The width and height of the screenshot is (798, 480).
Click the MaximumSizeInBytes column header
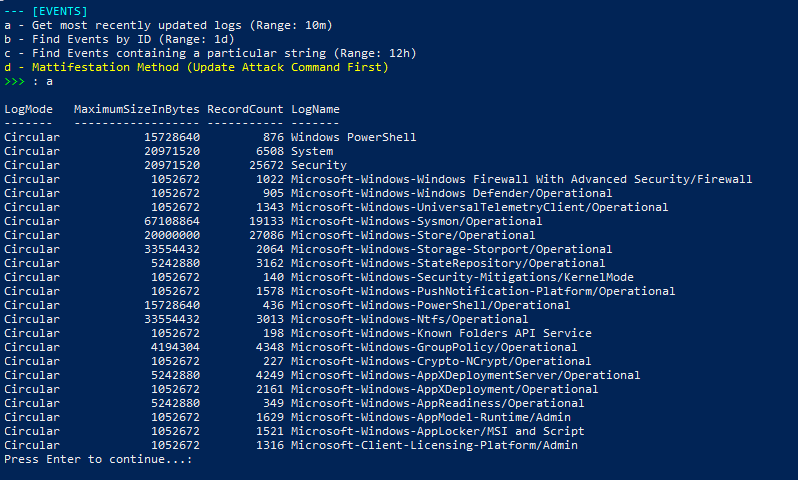click(x=137, y=109)
